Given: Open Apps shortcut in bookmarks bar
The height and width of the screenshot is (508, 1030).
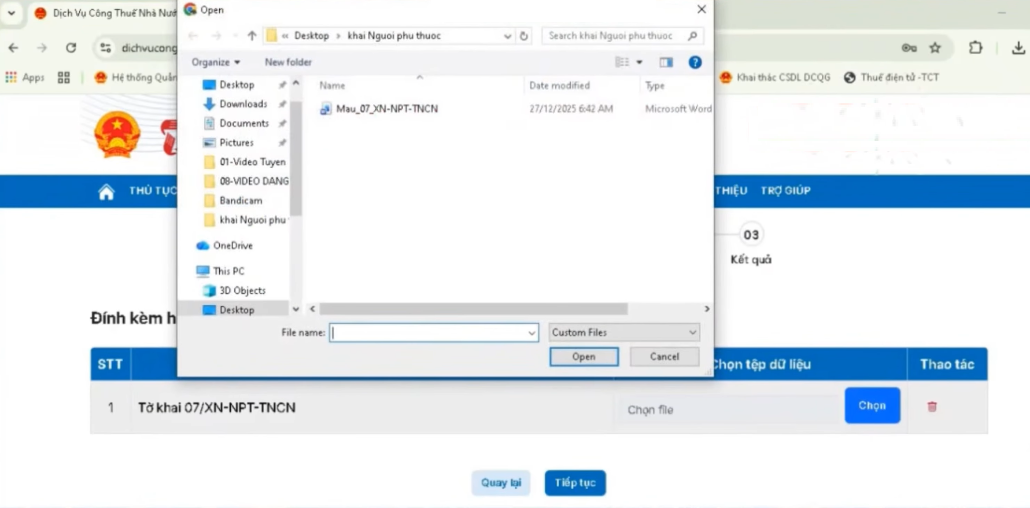Looking at the screenshot, I should (x=24, y=78).
